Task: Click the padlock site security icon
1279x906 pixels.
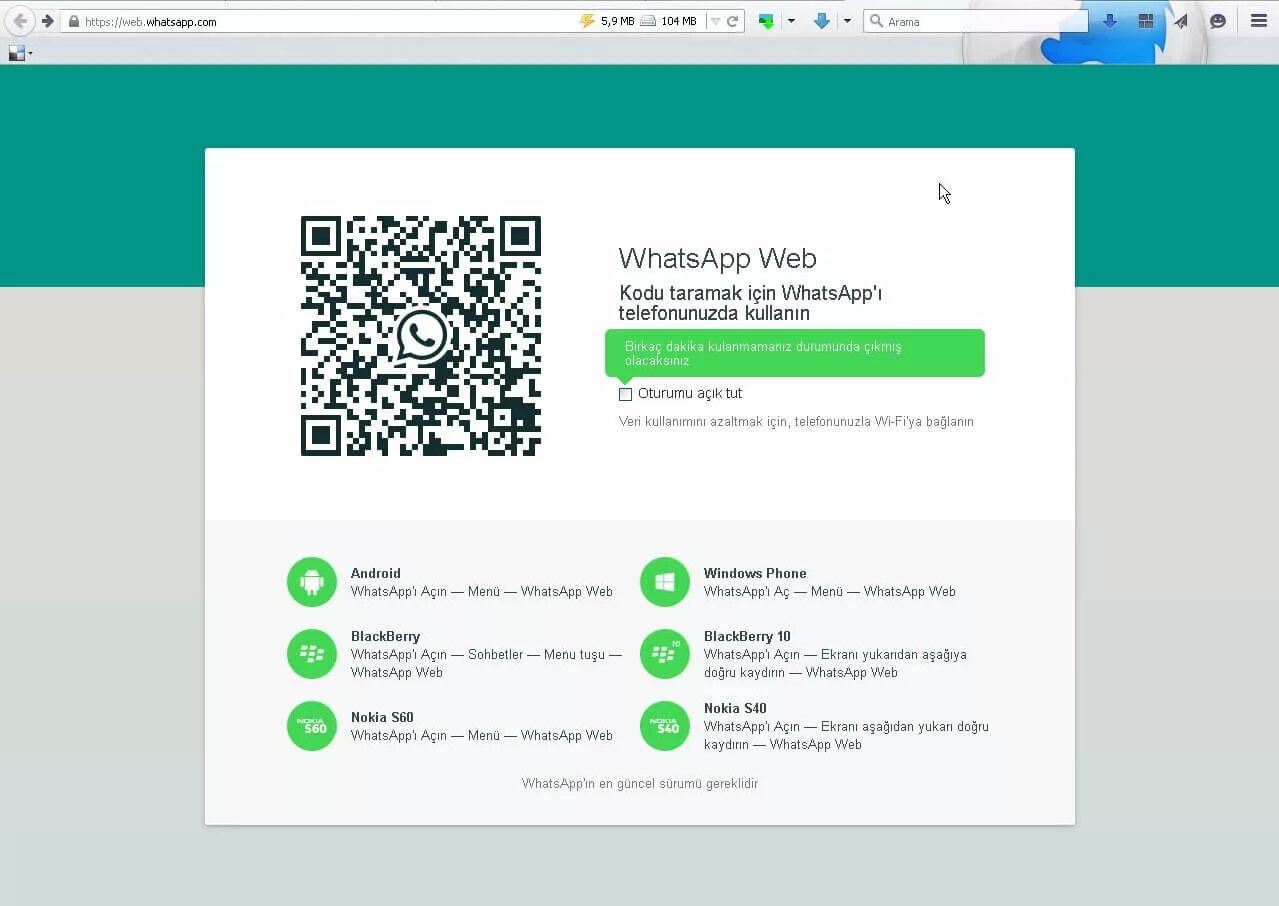Action: 73,21
